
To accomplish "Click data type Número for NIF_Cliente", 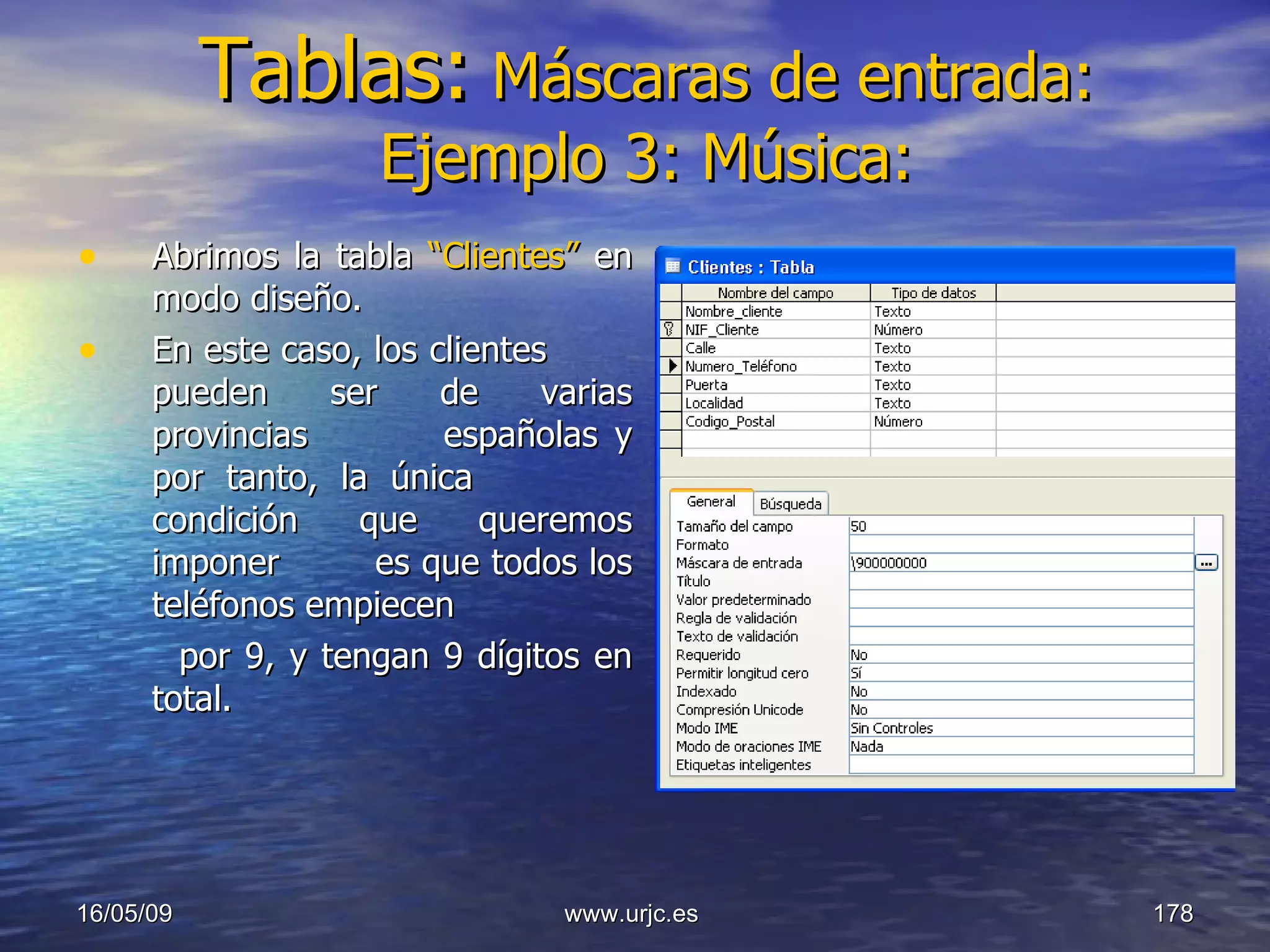I will pyautogui.click(x=933, y=329).
